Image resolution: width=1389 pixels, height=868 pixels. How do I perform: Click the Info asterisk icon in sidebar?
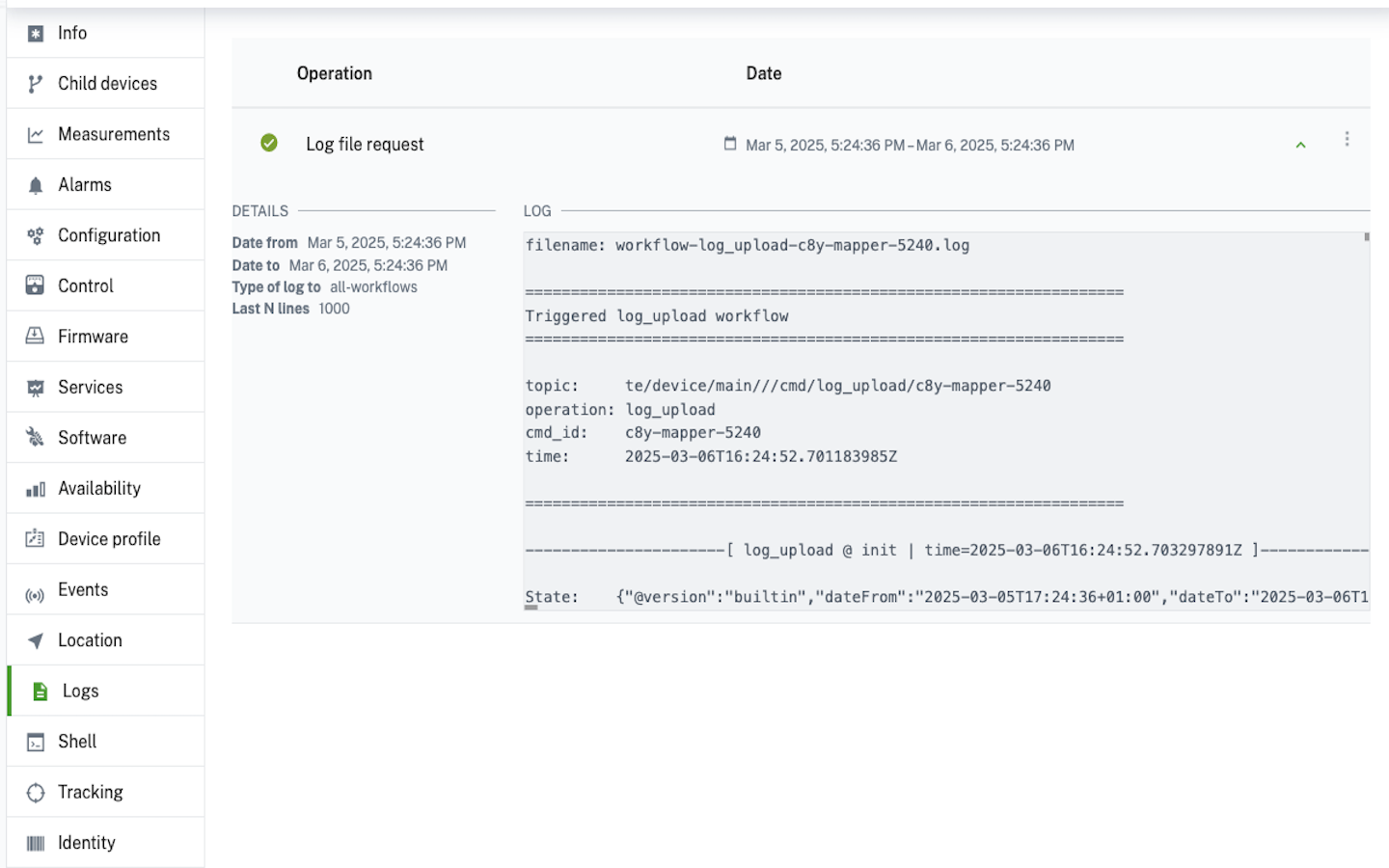coord(36,34)
